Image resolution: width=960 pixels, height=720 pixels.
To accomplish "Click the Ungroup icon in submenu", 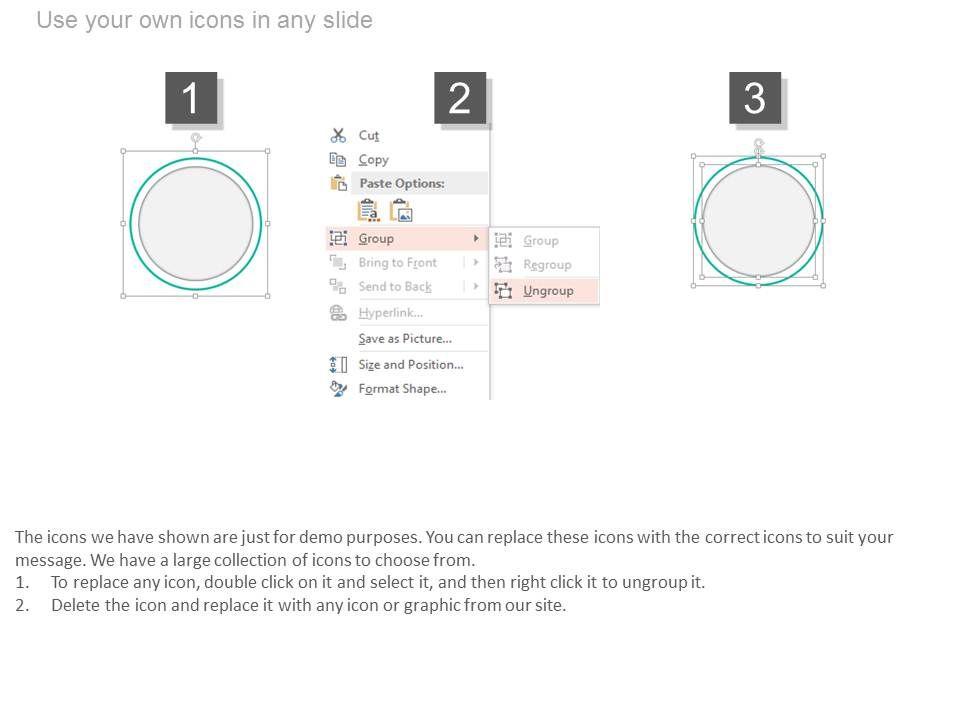I will 503,291.
